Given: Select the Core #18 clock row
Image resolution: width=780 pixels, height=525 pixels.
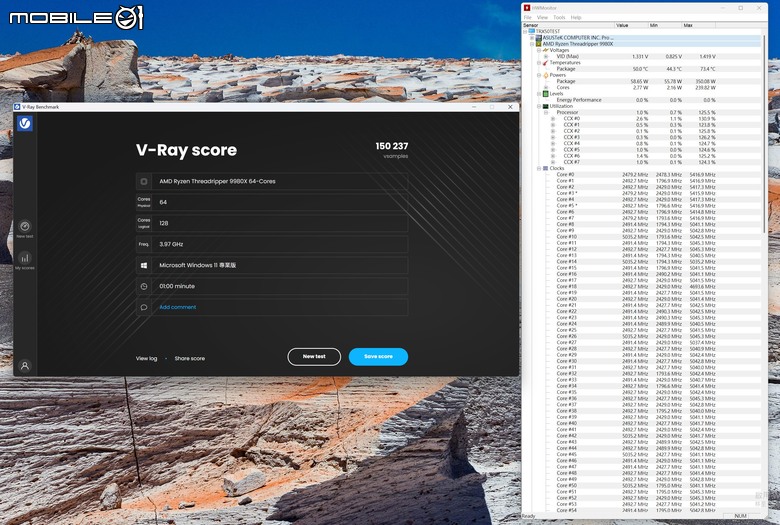Looking at the screenshot, I should 642,287.
